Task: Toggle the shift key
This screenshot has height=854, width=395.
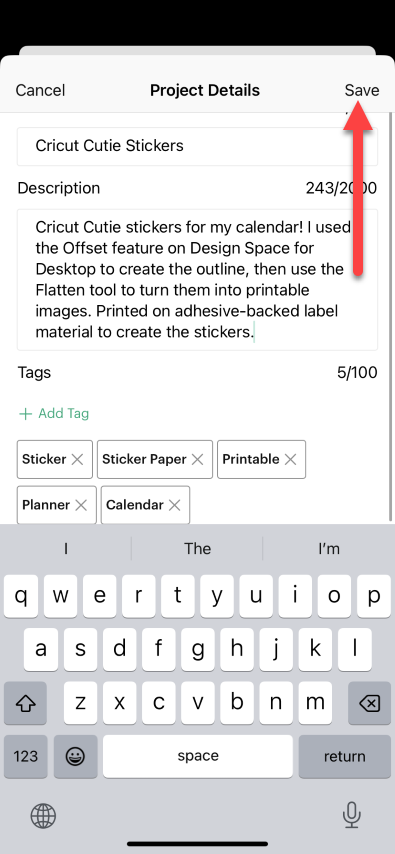Action: pyautogui.click(x=25, y=704)
